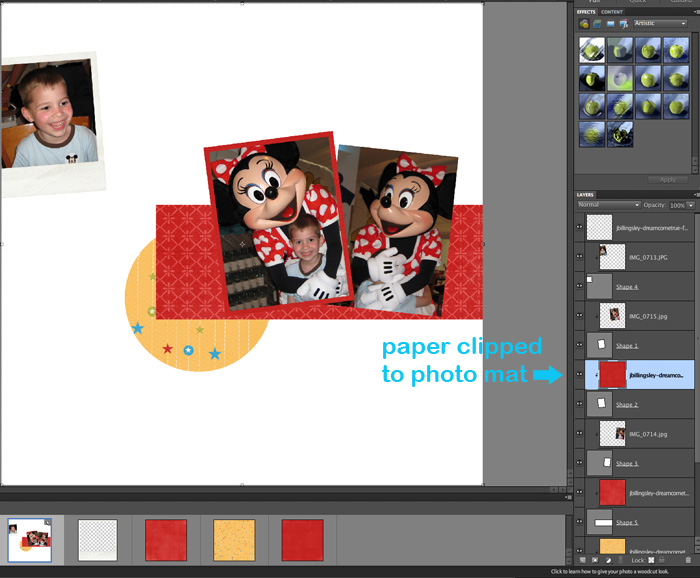
Task: Open the Effects panel flyout menu
Action: (x=697, y=12)
